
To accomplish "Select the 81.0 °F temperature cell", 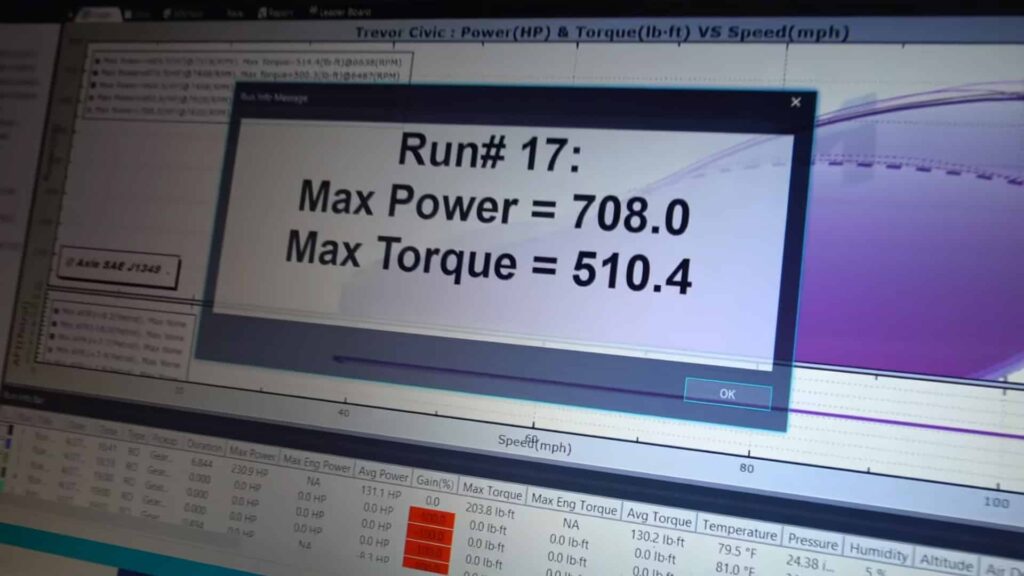I will (x=735, y=568).
